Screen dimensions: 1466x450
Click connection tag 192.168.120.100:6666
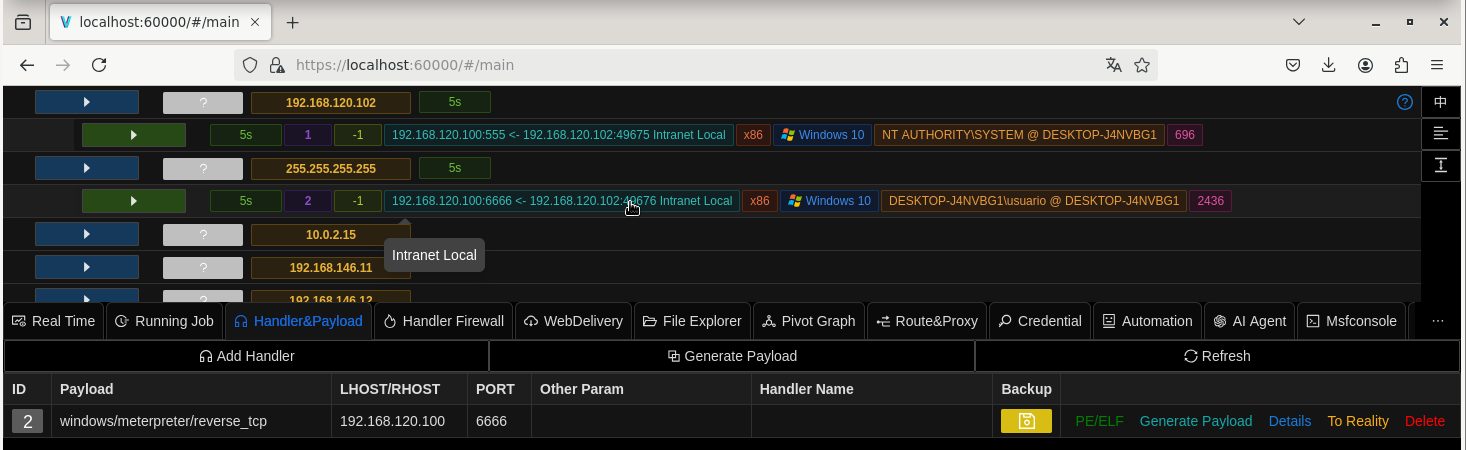pyautogui.click(x=562, y=201)
